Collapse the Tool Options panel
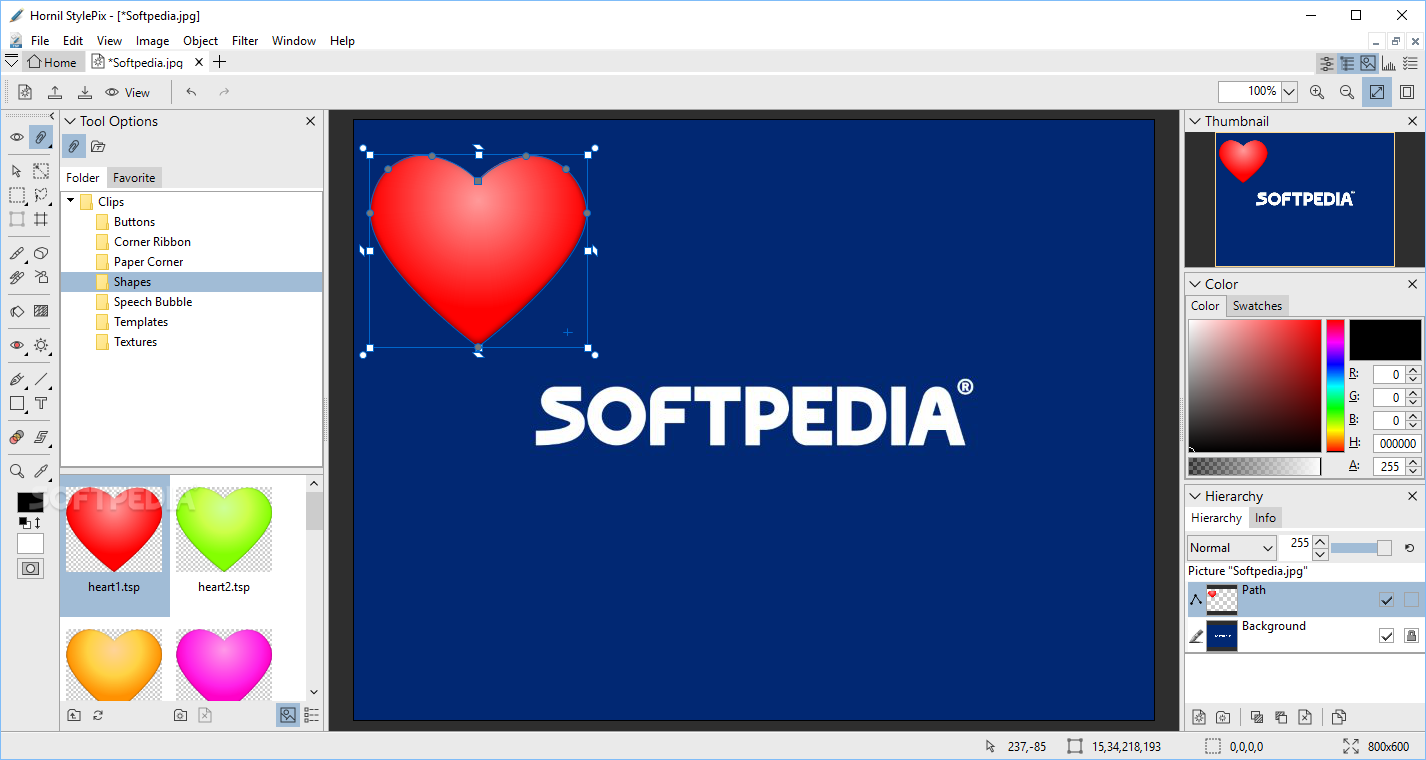 pyautogui.click(x=70, y=121)
